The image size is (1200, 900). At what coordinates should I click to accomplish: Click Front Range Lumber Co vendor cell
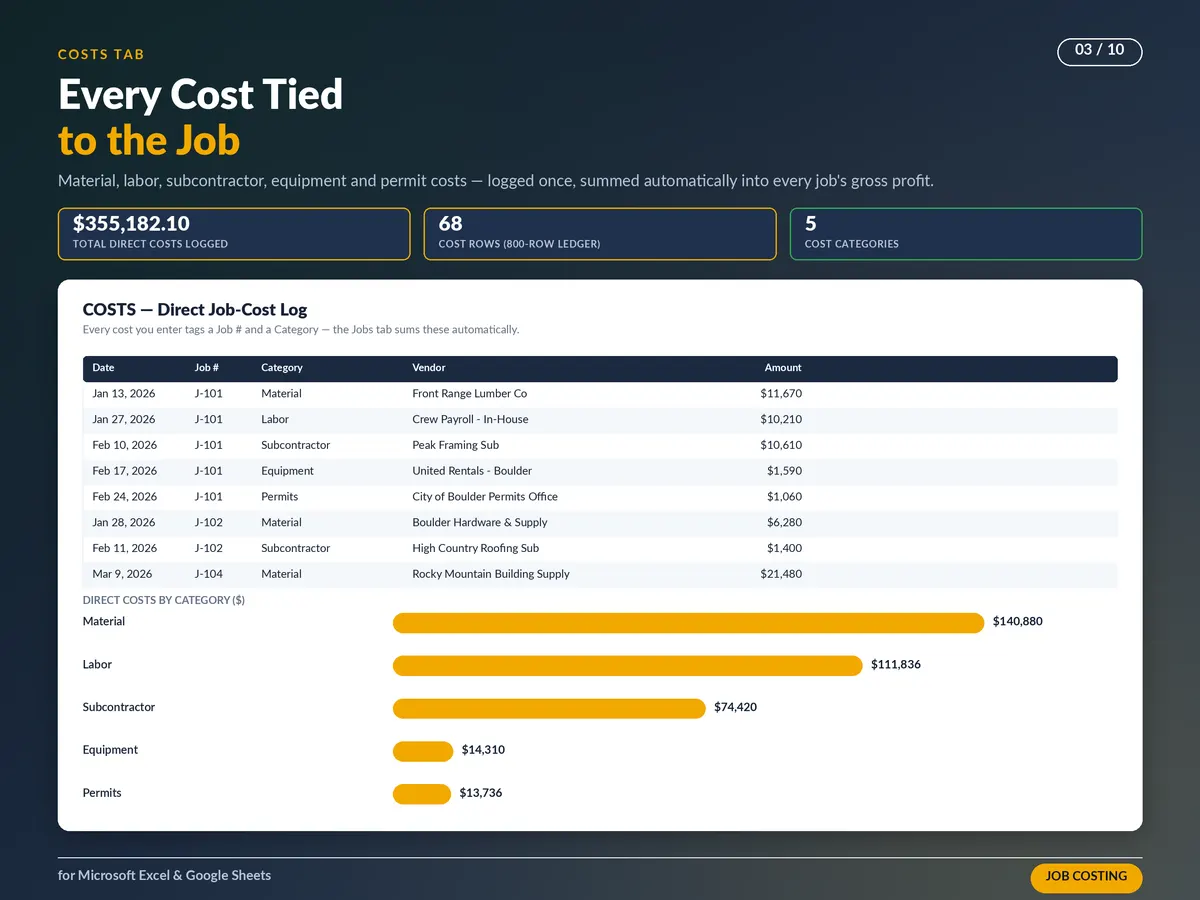tap(469, 394)
